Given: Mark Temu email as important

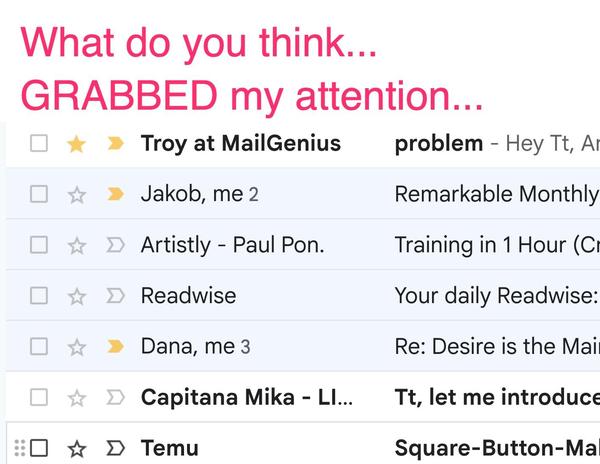Looking at the screenshot, I should tap(115, 448).
